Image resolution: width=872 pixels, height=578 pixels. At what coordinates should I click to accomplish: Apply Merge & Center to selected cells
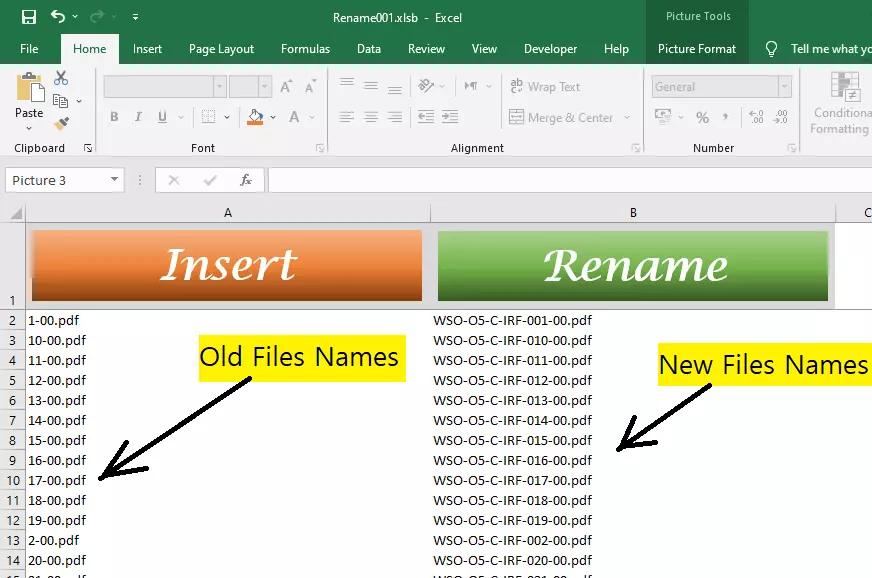point(564,117)
